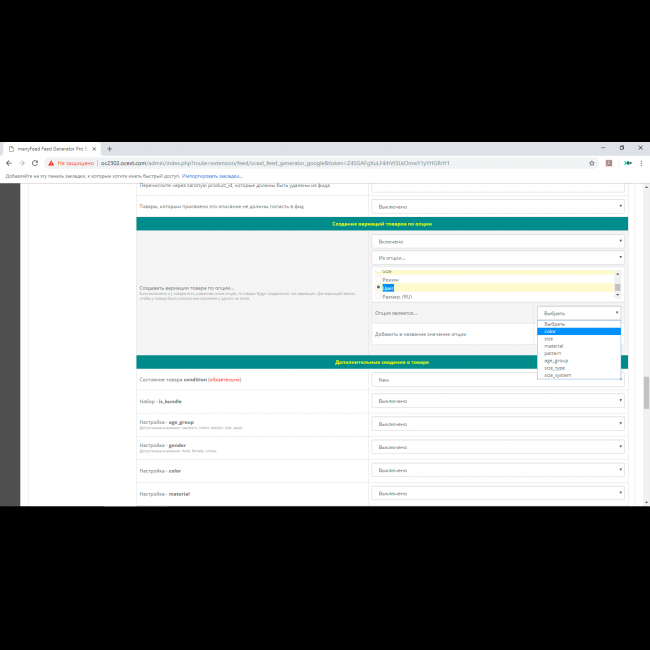This screenshot has height=650, width=650.
Task: Open new browser tab with plus
Action: pos(109,149)
